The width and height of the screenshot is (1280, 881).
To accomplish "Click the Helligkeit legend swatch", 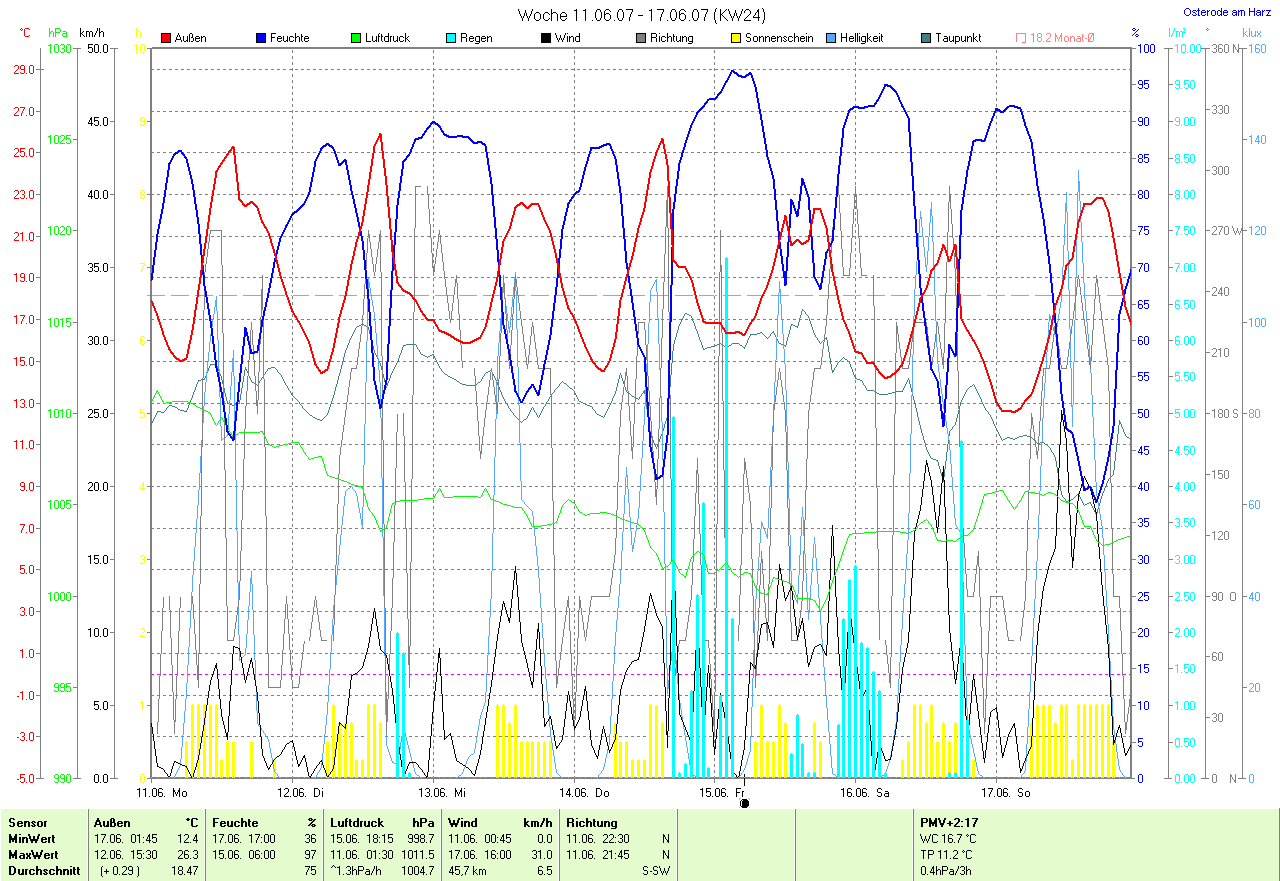I will point(831,38).
